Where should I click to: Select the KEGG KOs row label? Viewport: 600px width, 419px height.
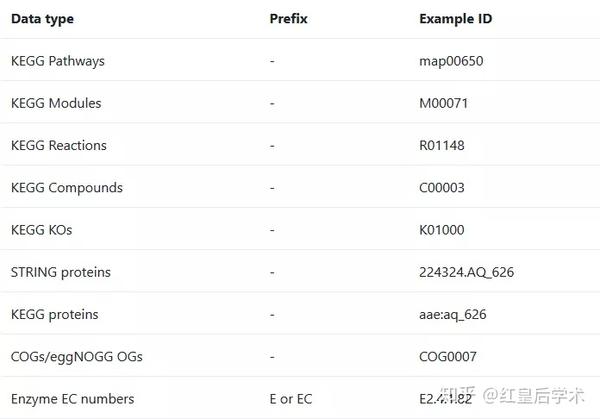[42, 230]
